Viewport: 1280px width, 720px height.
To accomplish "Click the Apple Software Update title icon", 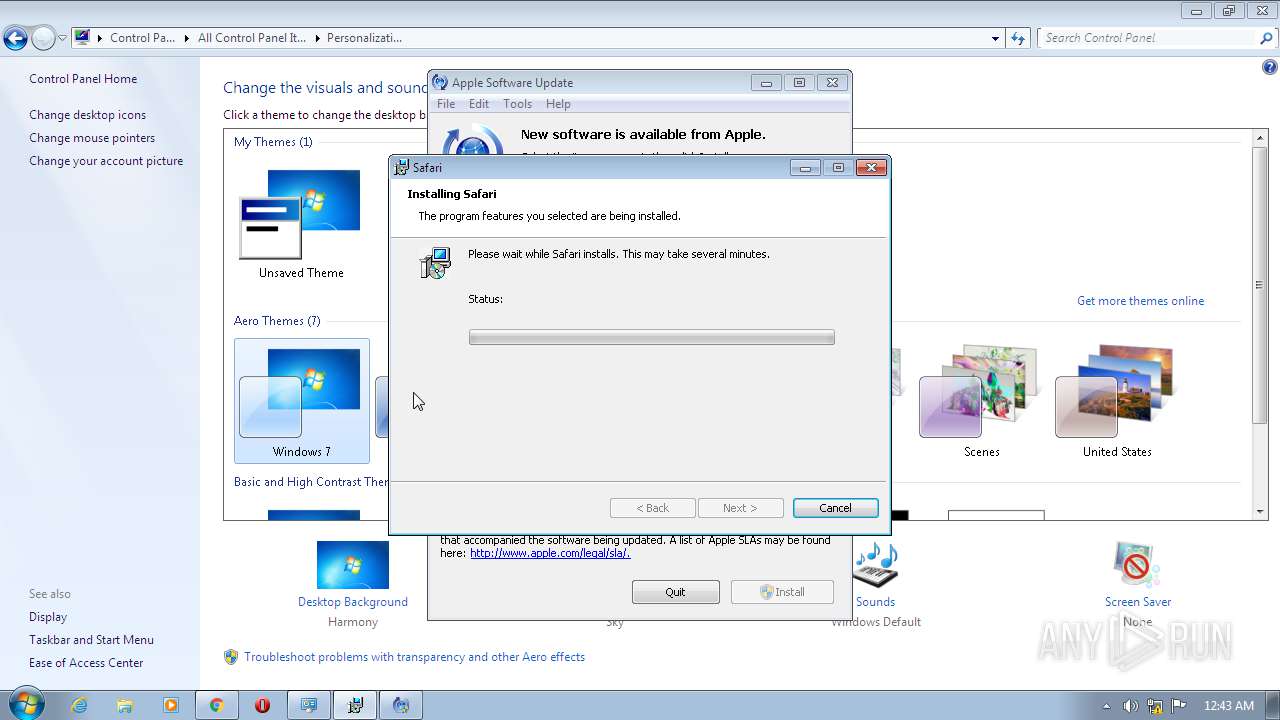I will tap(440, 83).
